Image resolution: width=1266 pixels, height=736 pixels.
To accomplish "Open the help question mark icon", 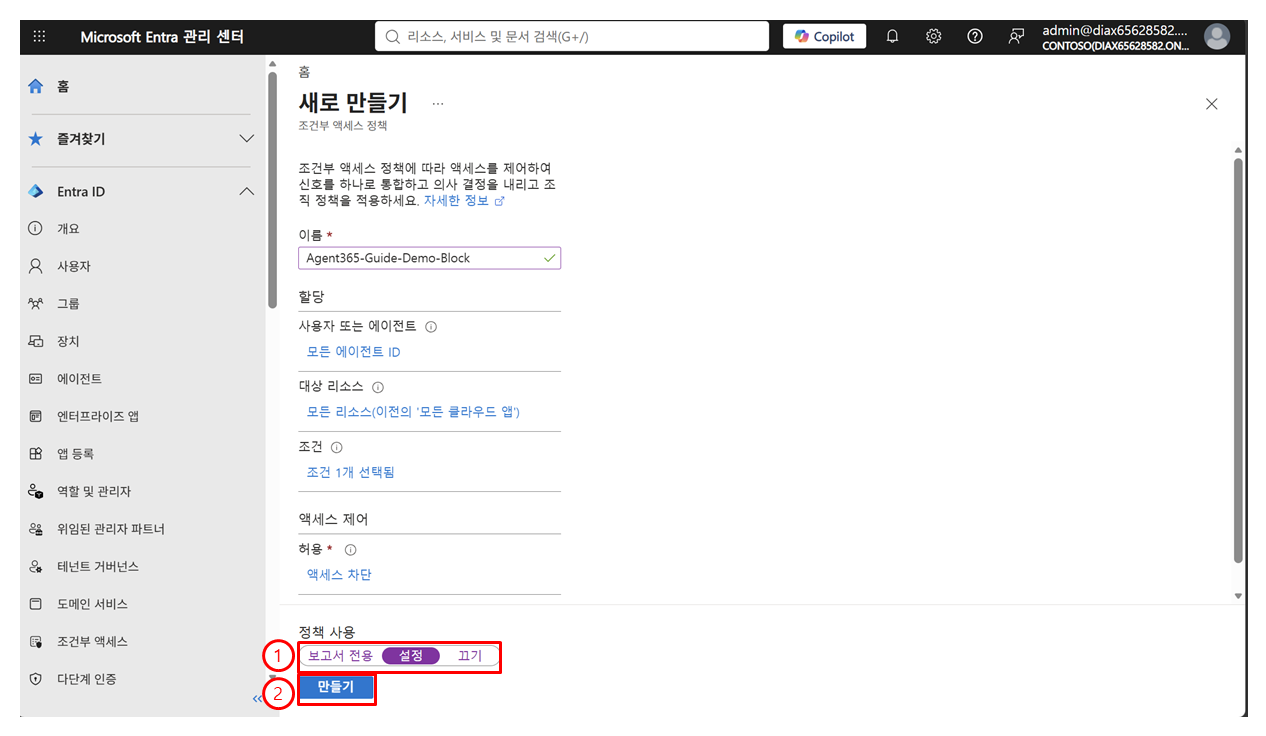I will pyautogui.click(x=974, y=36).
